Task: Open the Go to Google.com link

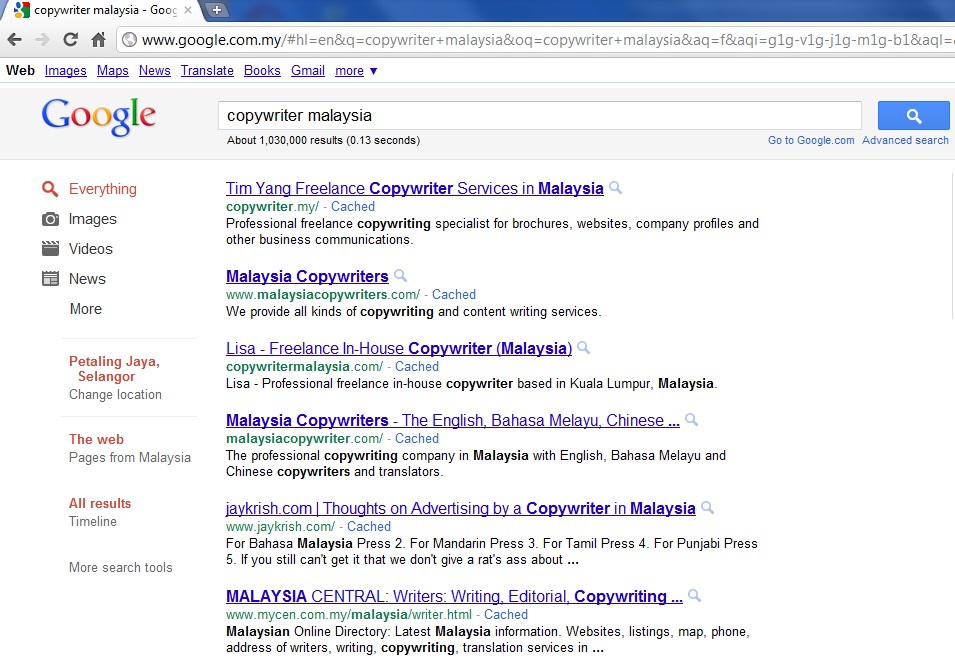Action: click(x=811, y=140)
